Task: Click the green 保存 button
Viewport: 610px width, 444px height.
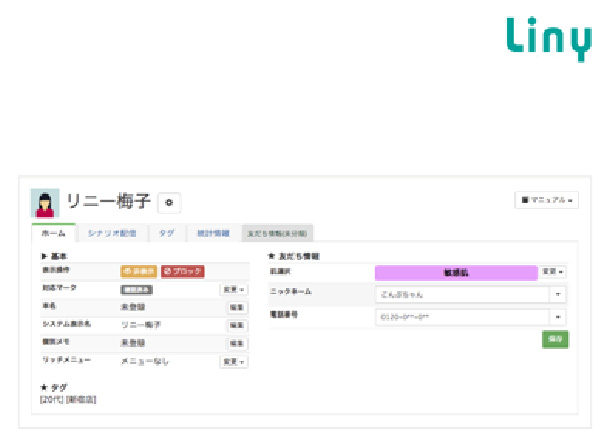Action: coord(555,339)
